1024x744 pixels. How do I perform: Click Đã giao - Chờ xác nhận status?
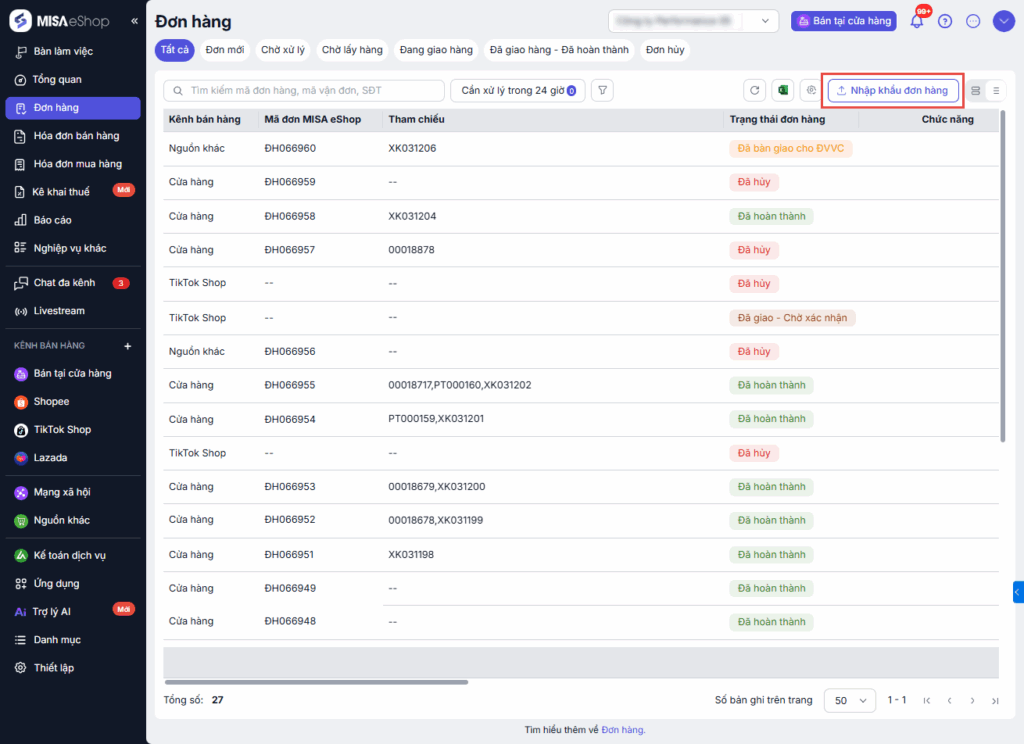pyautogui.click(x=792, y=318)
